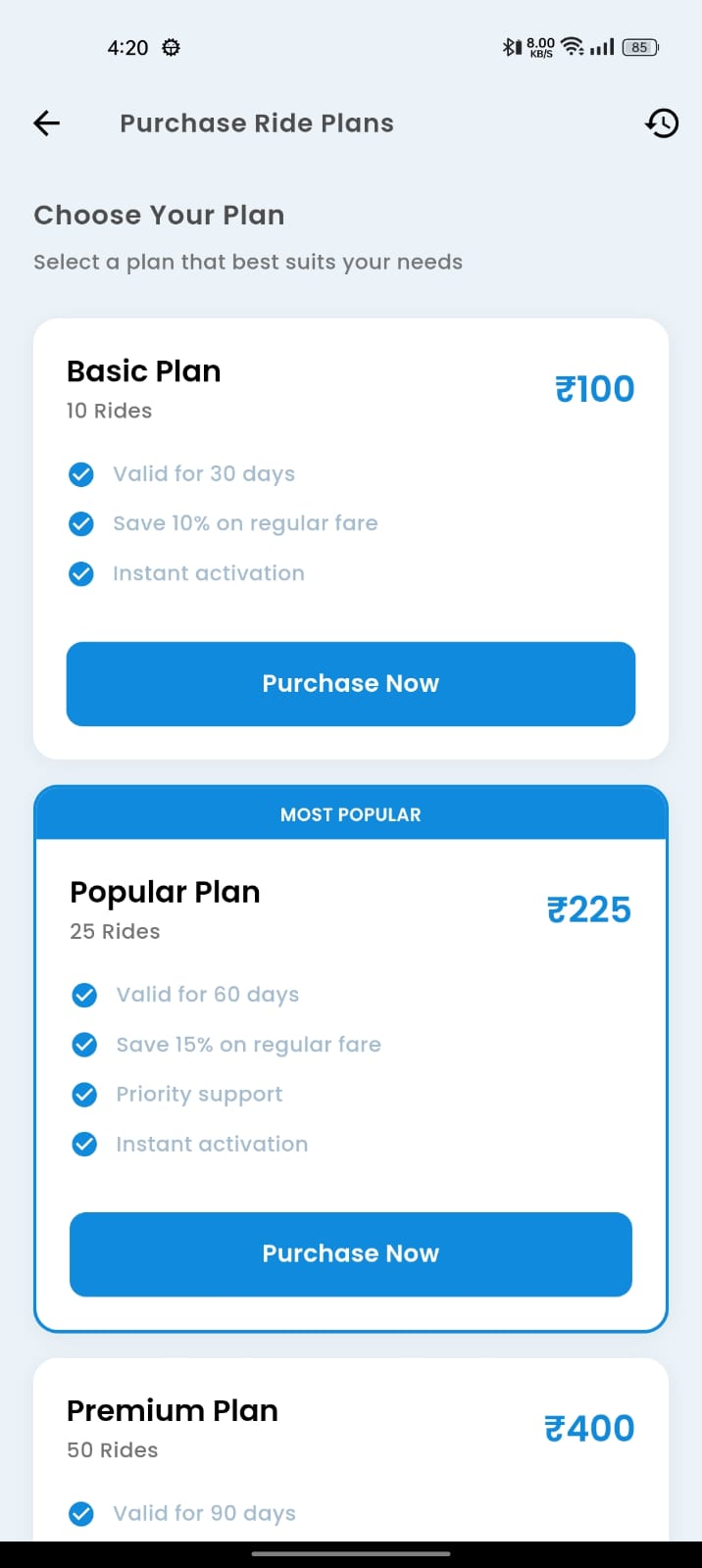The width and height of the screenshot is (702, 1568).
Task: Tap the ₹400 price on Premium Plan
Action: (x=589, y=1428)
